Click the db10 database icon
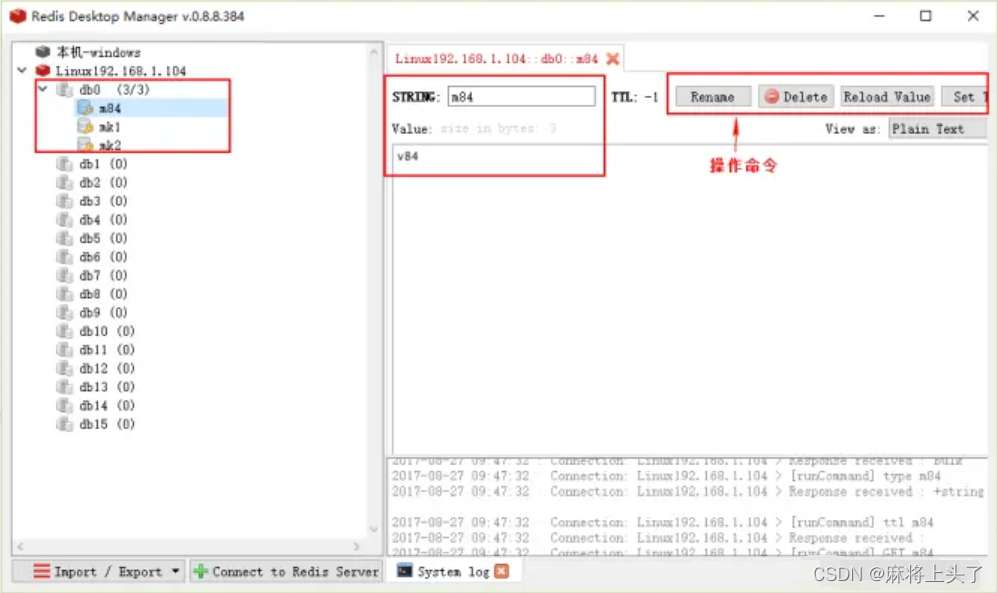997x593 pixels. point(64,331)
